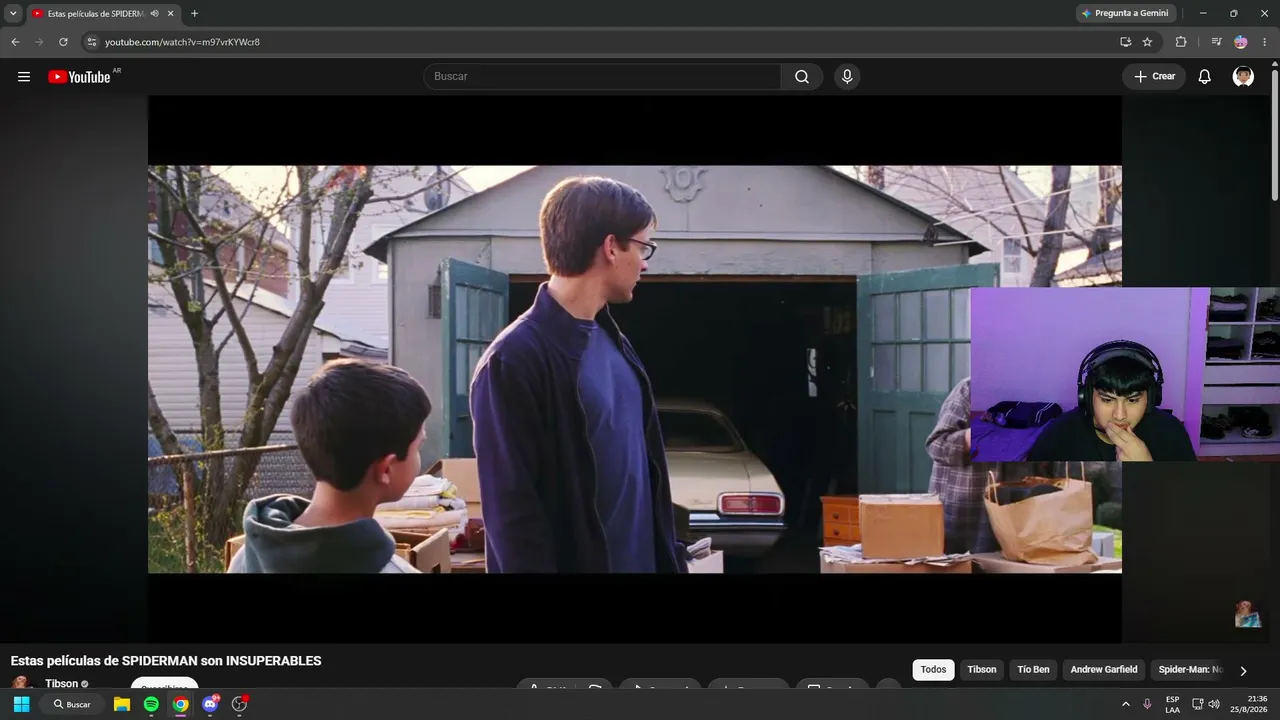Image resolution: width=1280 pixels, height=720 pixels.
Task: Click the Pregunta a Gemini button
Action: (1125, 14)
